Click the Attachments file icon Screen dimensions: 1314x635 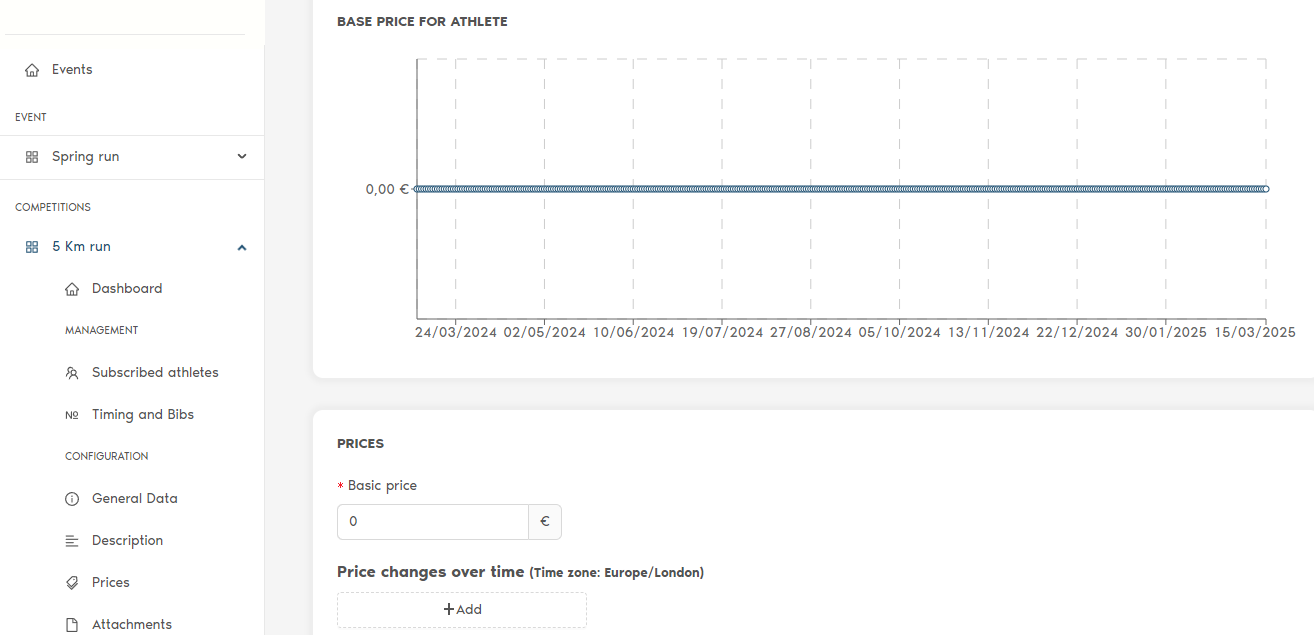pos(72,625)
